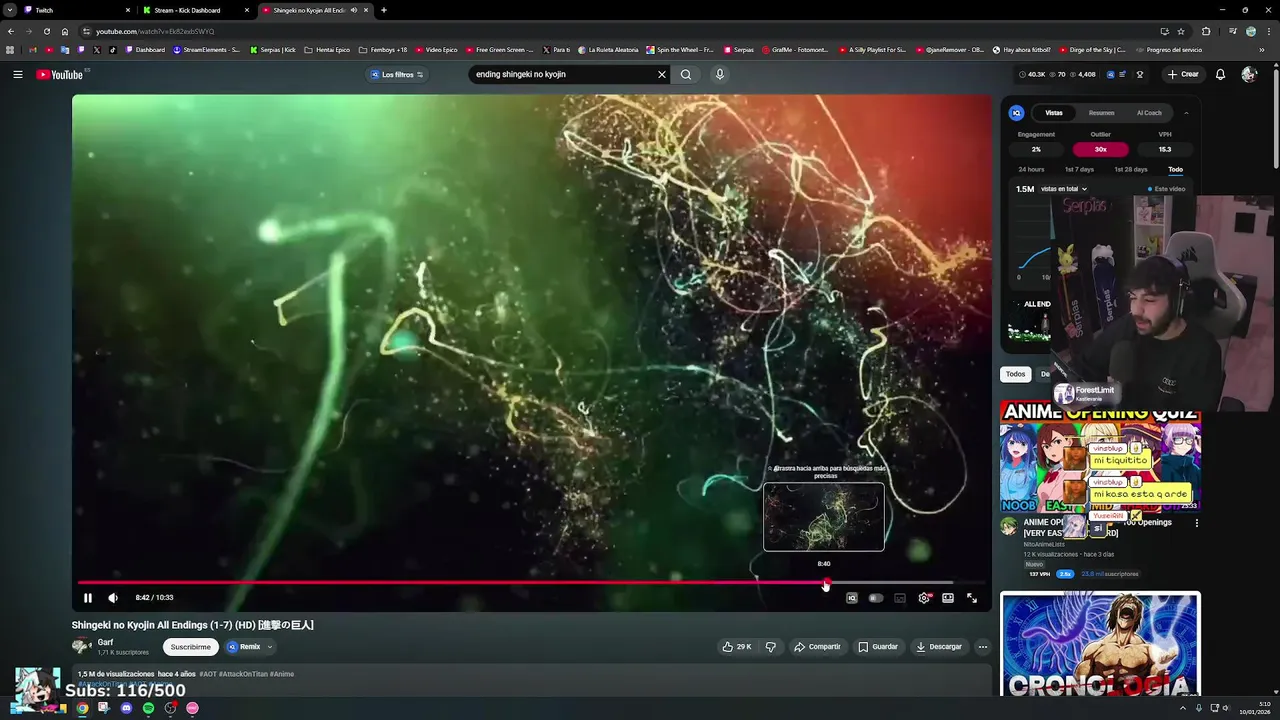Open Los filtros search filter
The width and height of the screenshot is (1280, 720).
click(397, 74)
